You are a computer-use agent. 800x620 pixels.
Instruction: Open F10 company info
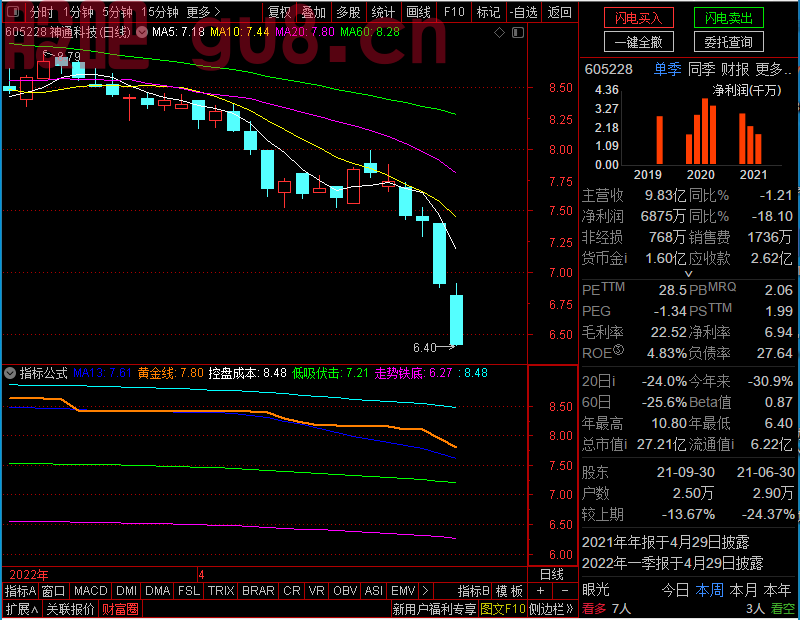454,12
